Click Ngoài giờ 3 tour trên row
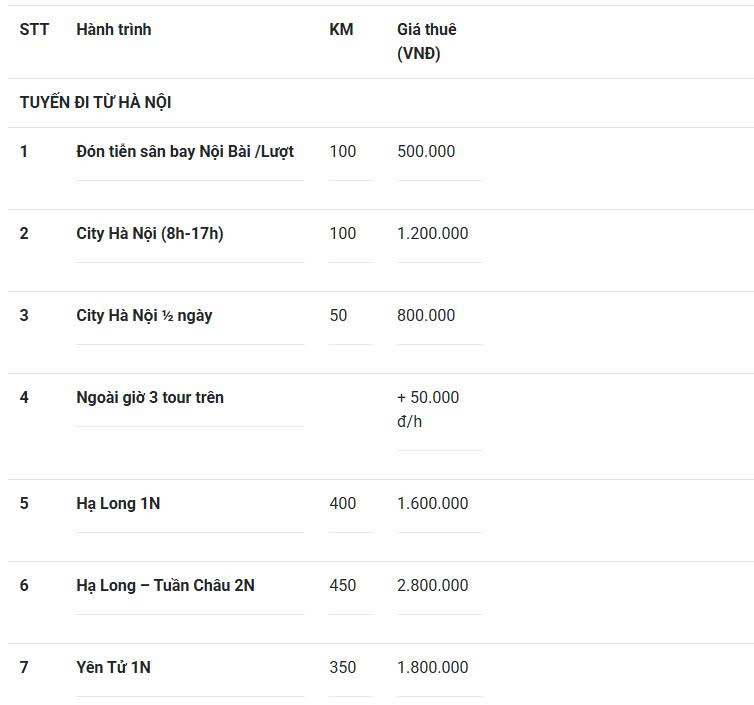 click(150, 398)
